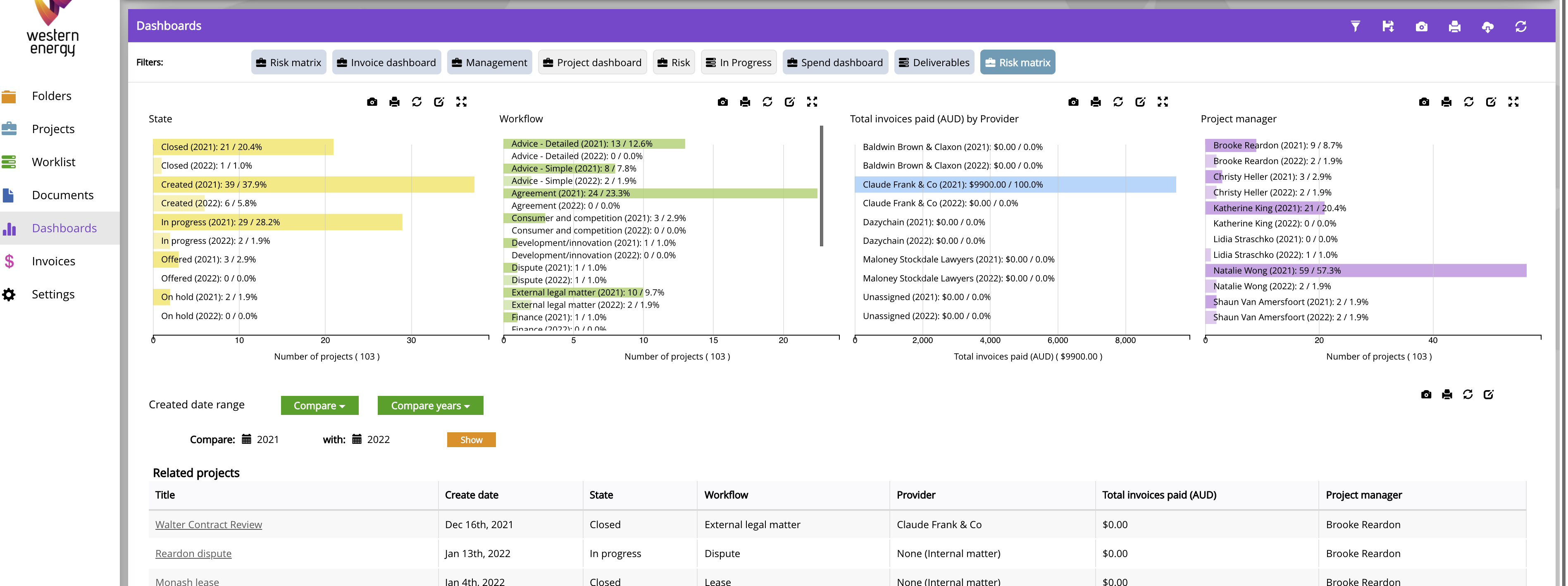Edit the Created date range panel
The image size is (1568, 586).
(x=1488, y=394)
